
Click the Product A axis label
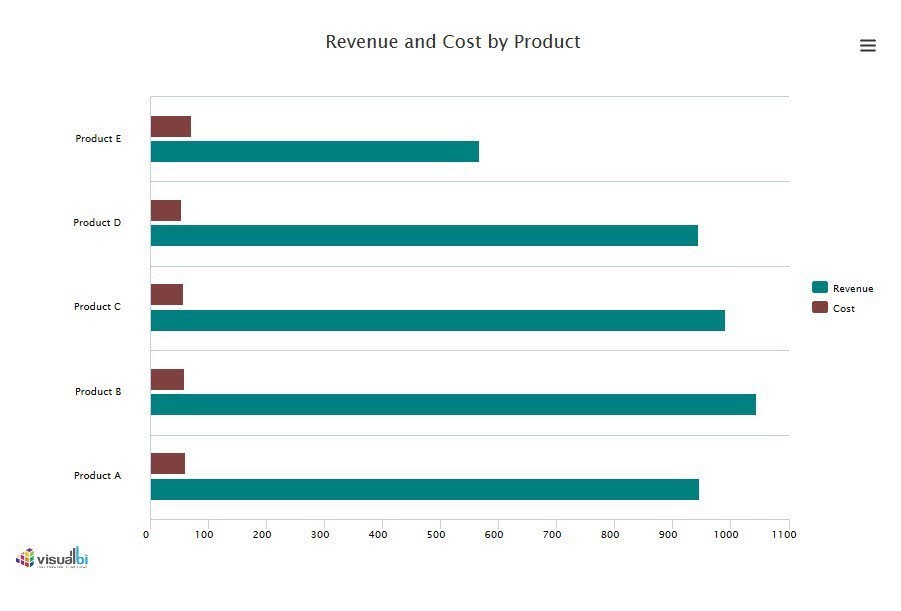tap(97, 476)
